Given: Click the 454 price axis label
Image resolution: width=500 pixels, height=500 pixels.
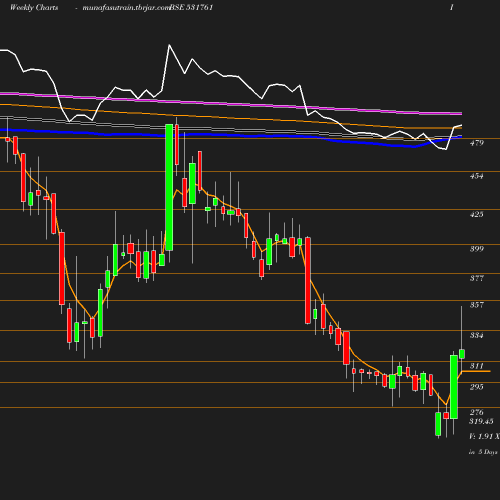Looking at the screenshot, I should pyautogui.click(x=476, y=176).
